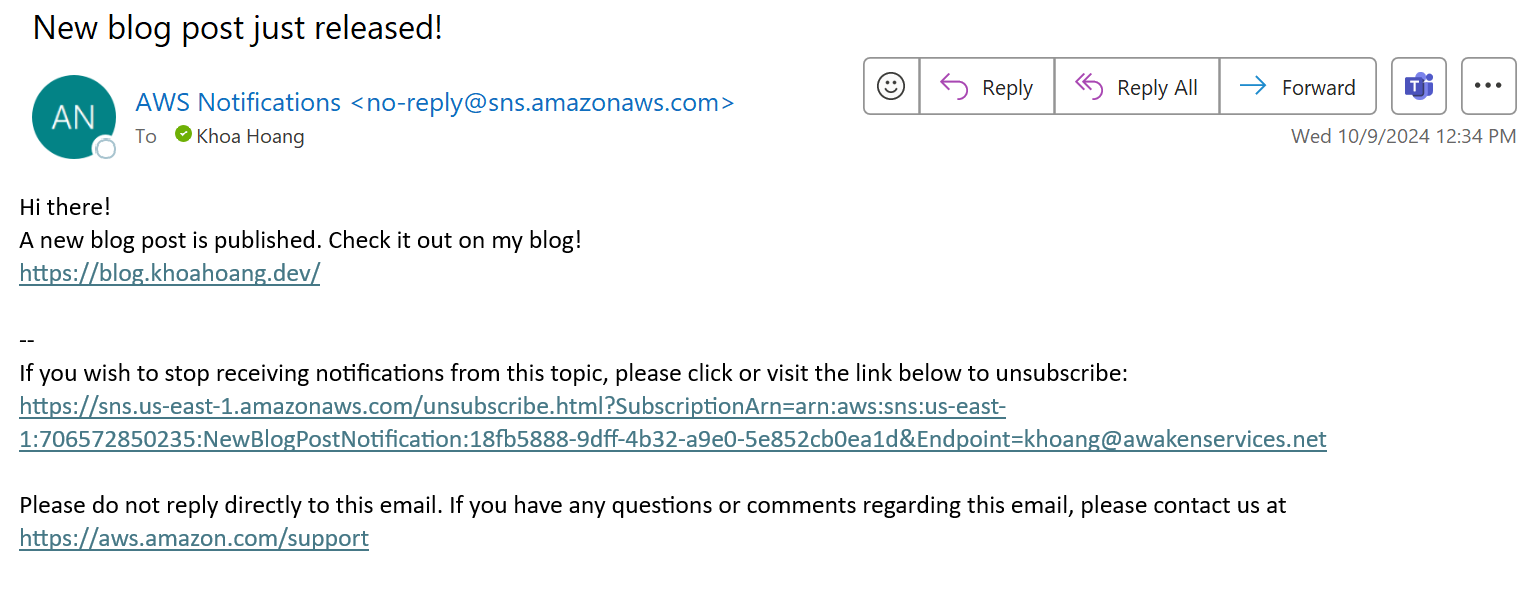The width and height of the screenshot is (1538, 599).
Task: Click the presence status circle on avatar
Action: tap(105, 149)
